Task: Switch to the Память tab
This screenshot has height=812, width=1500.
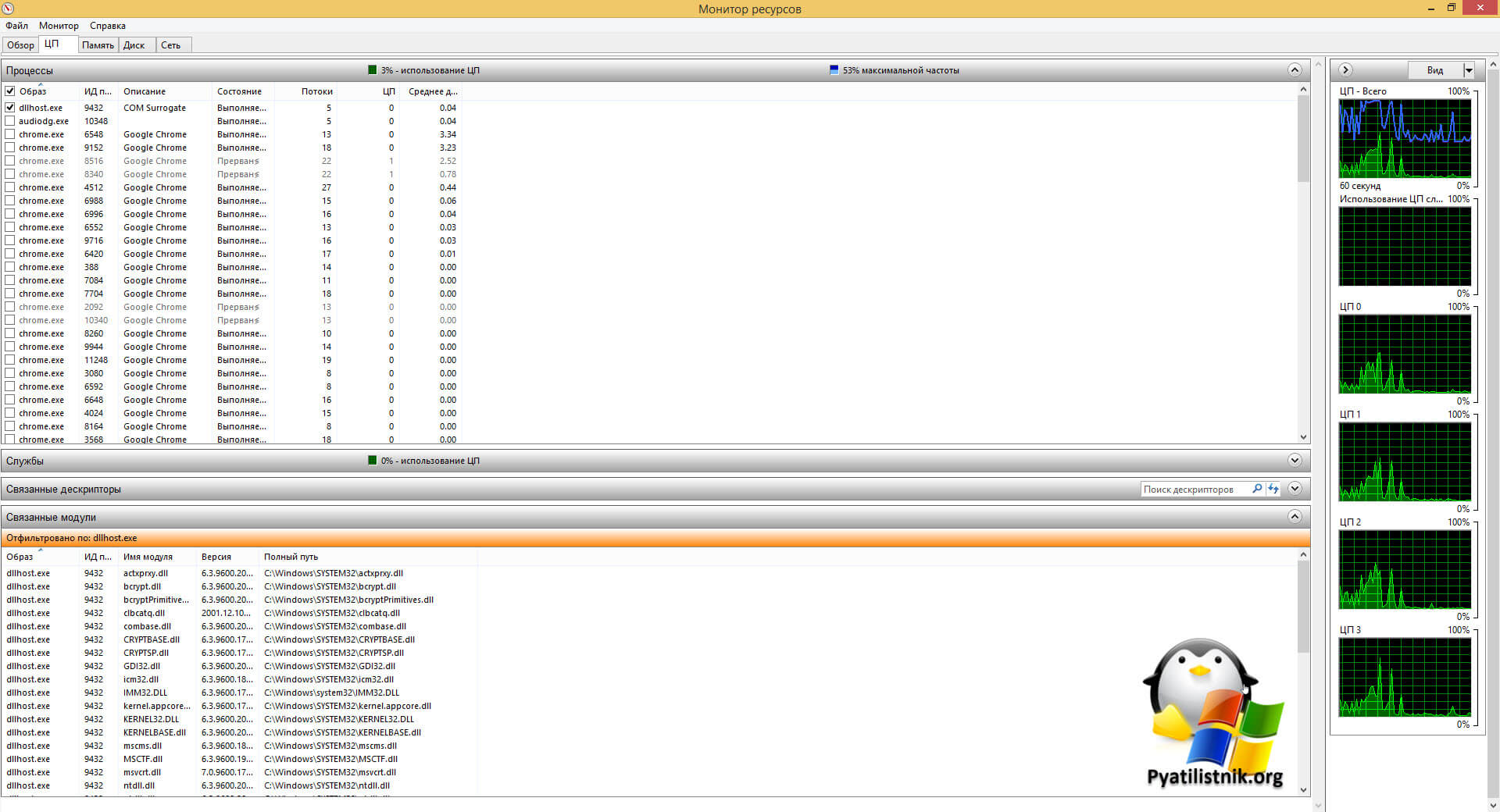Action: (x=98, y=45)
